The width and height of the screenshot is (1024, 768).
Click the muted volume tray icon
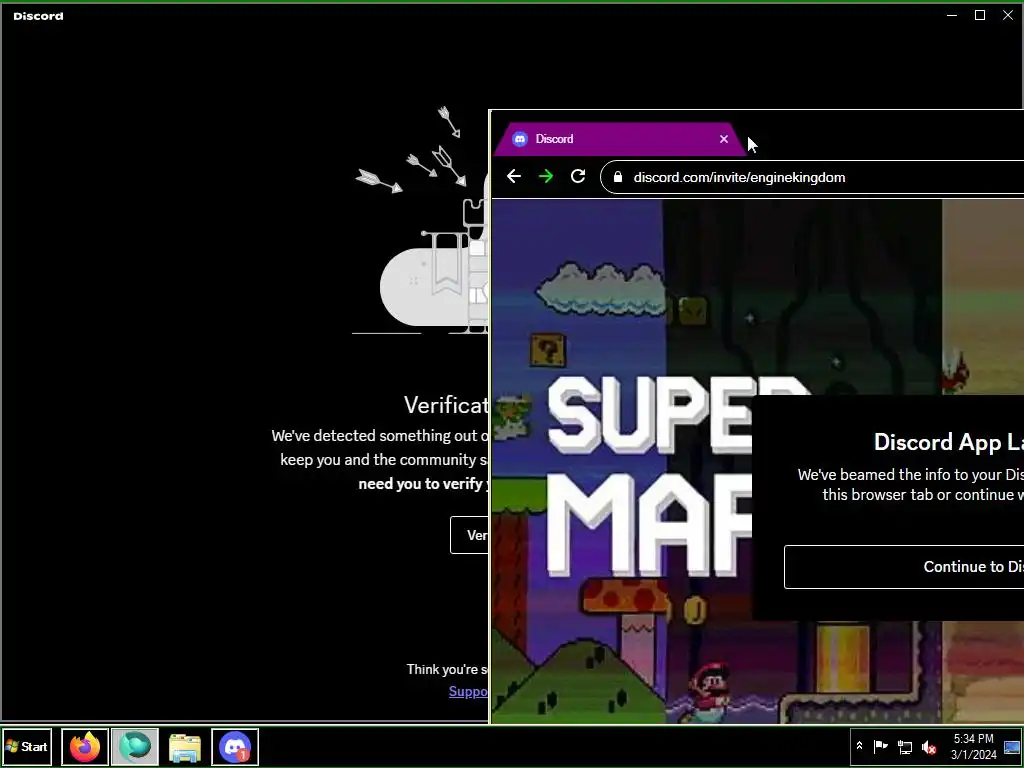click(x=929, y=746)
